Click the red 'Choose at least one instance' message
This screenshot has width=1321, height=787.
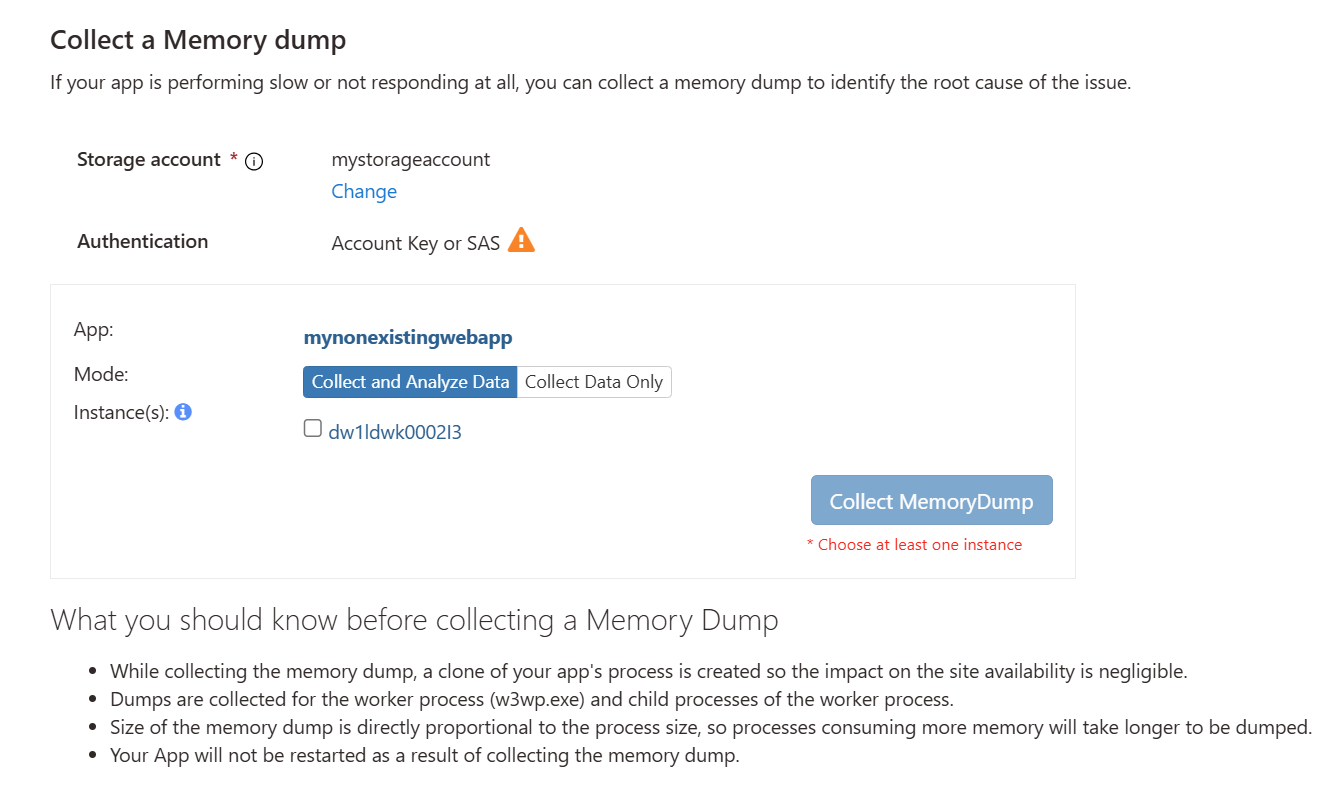[x=914, y=544]
